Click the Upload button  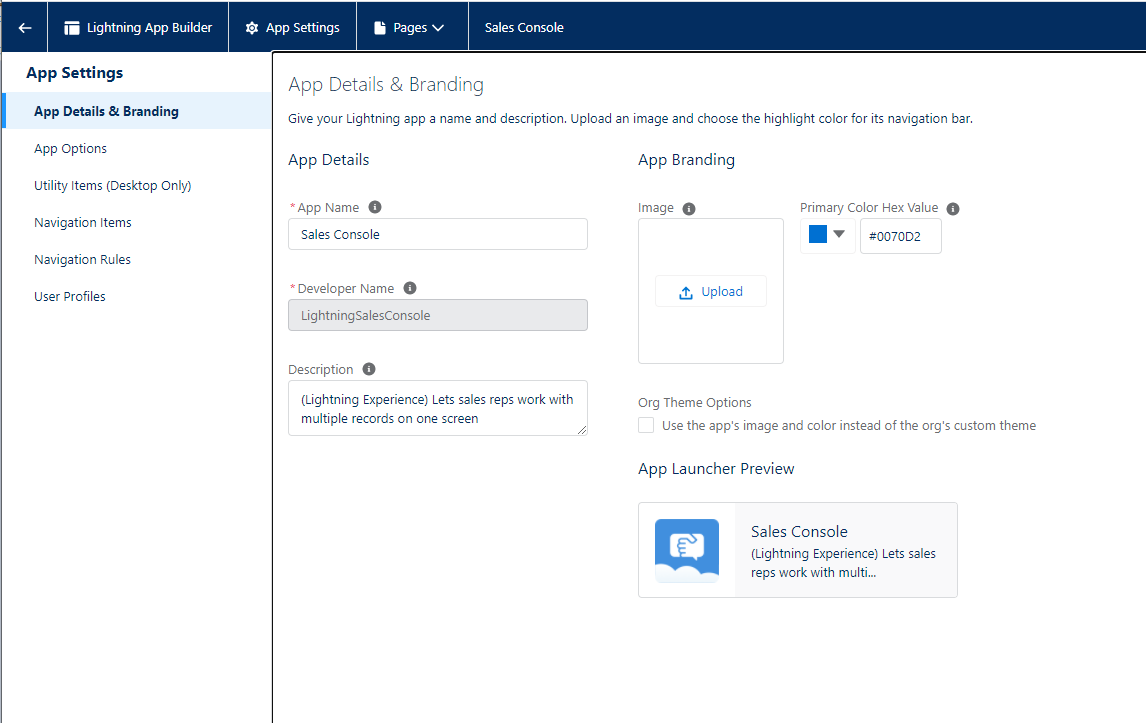tap(711, 292)
